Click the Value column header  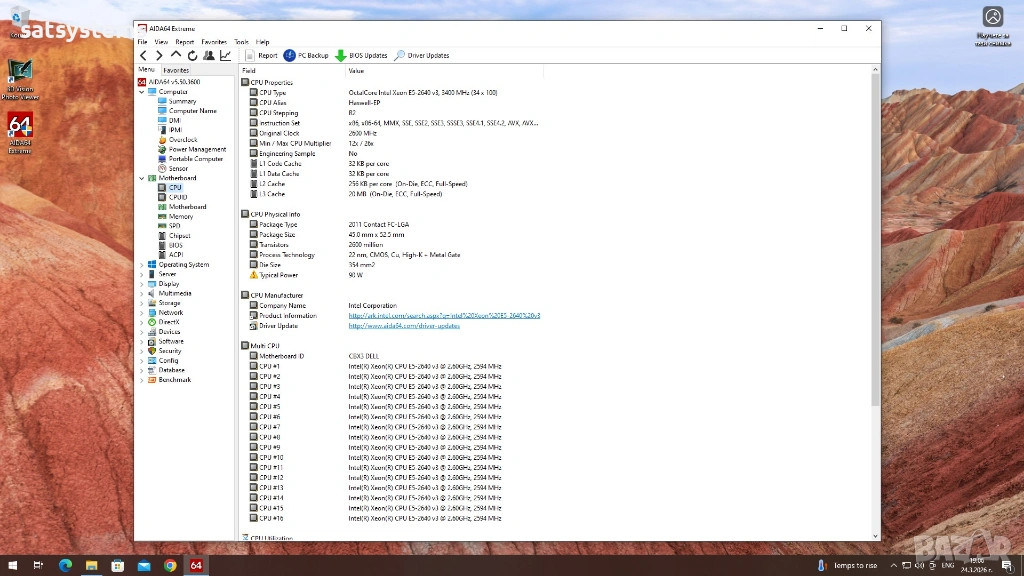pyautogui.click(x=356, y=71)
